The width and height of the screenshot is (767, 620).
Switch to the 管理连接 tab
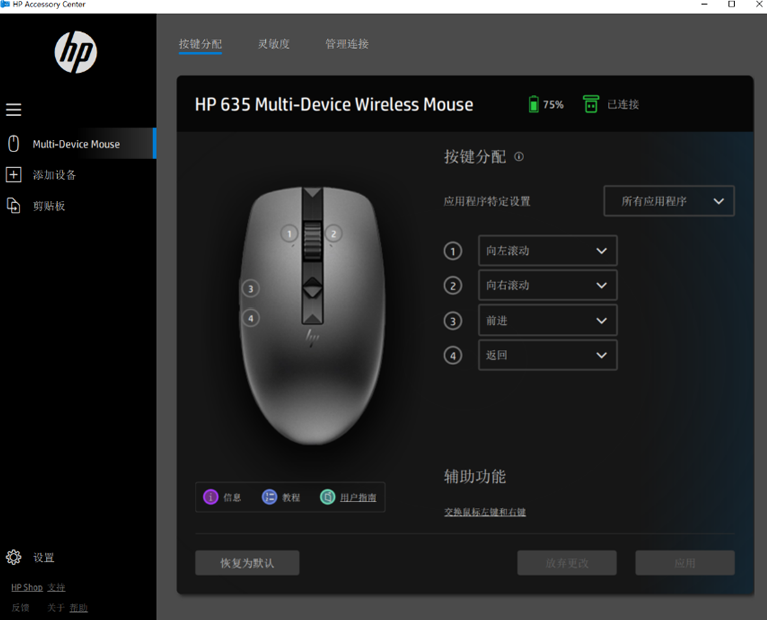pyautogui.click(x=347, y=44)
